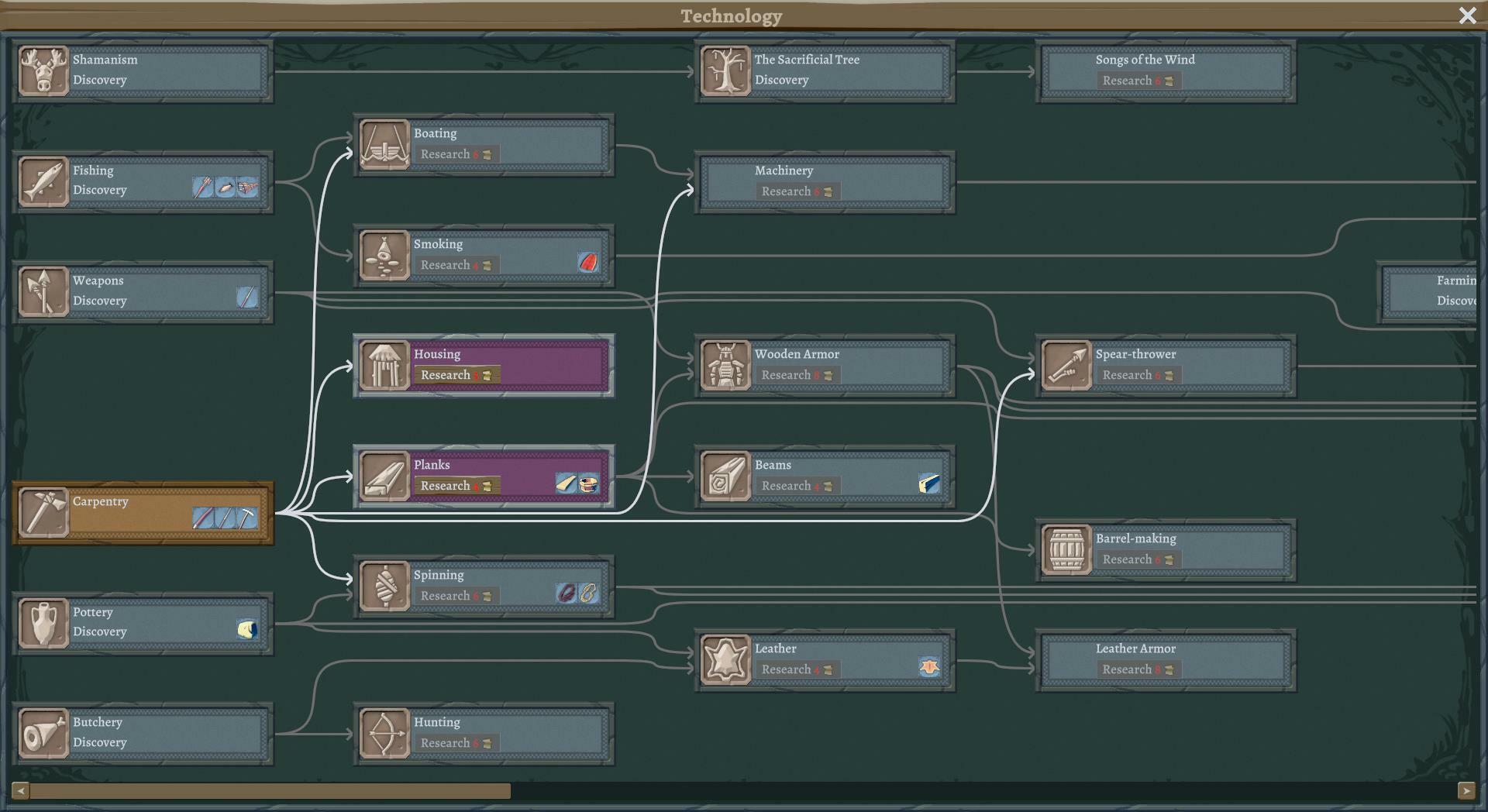
Task: Click the Pottery vase icon
Action: [x=43, y=623]
